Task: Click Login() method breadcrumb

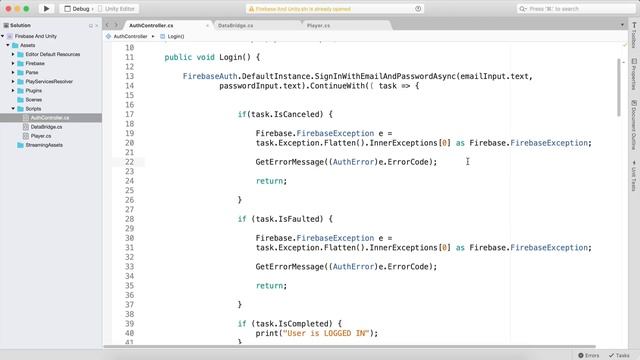Action: click(x=176, y=36)
